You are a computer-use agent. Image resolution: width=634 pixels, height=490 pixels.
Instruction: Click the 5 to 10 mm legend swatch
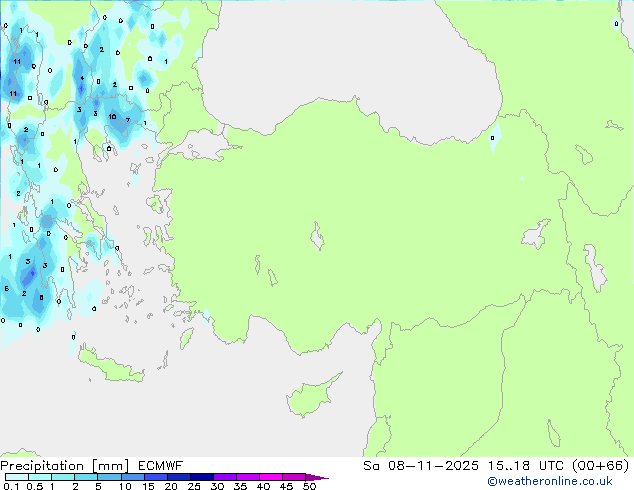(x=109, y=477)
